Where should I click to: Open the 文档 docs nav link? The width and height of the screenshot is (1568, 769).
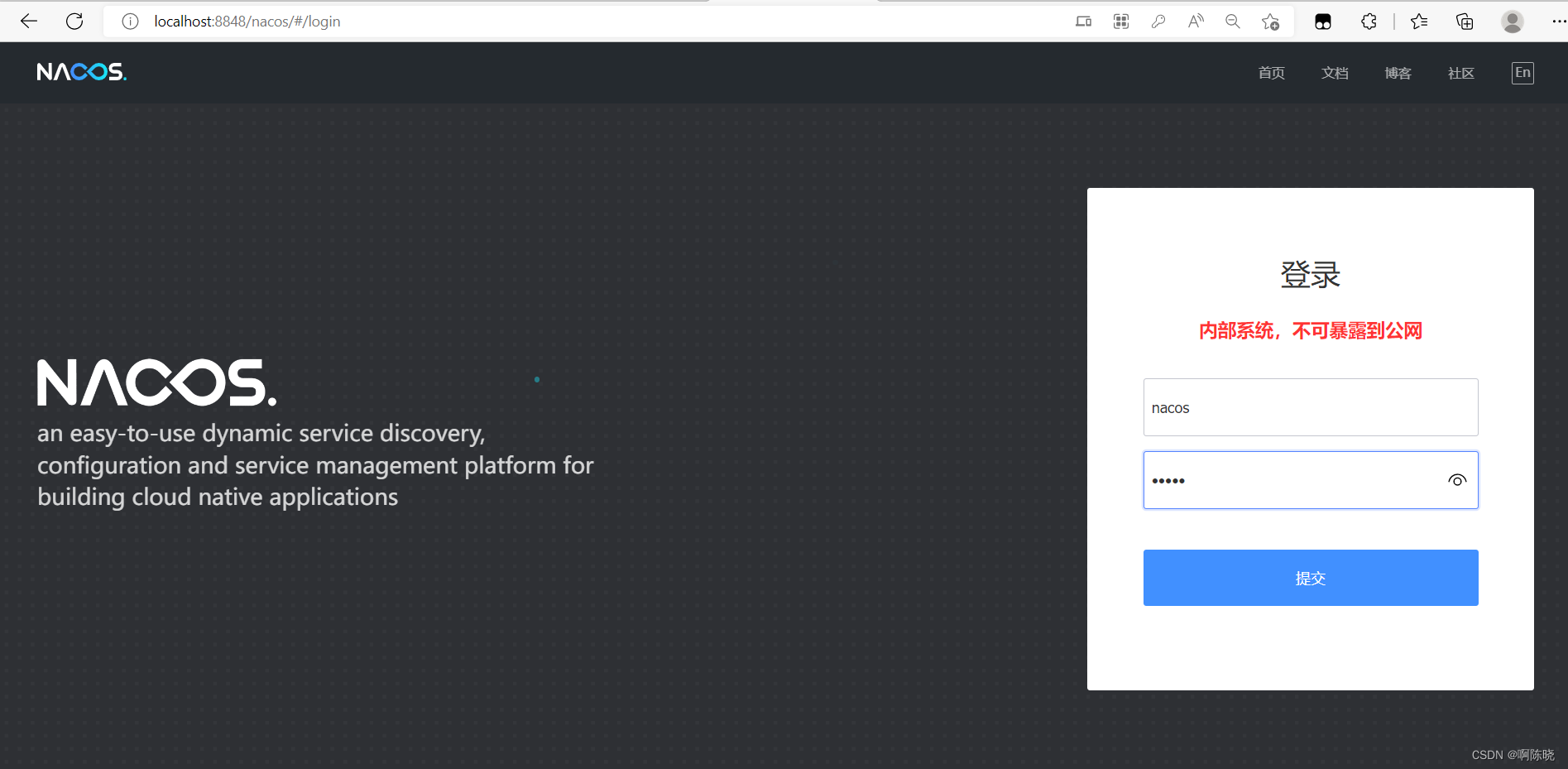tap(1335, 73)
